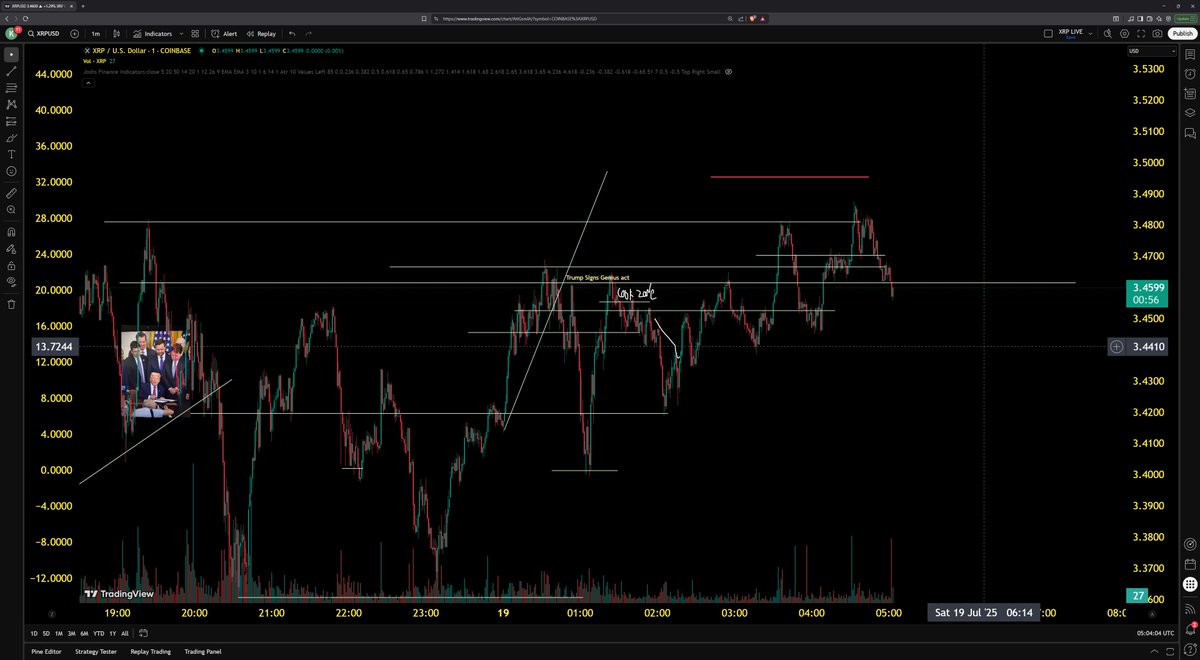Open indicator templates grid icon
Image resolution: width=1200 pixels, height=660 pixels.
coord(195,34)
